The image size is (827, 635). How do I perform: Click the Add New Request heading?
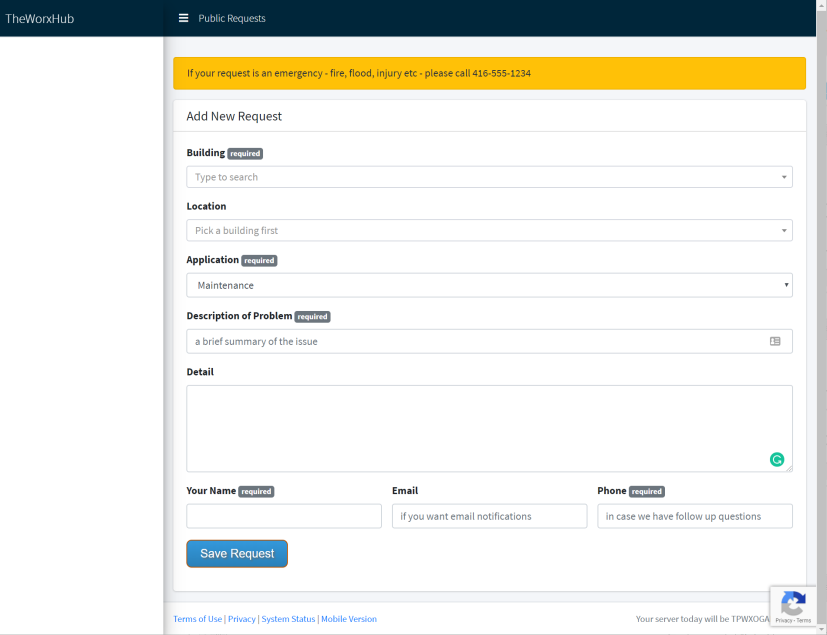(234, 116)
